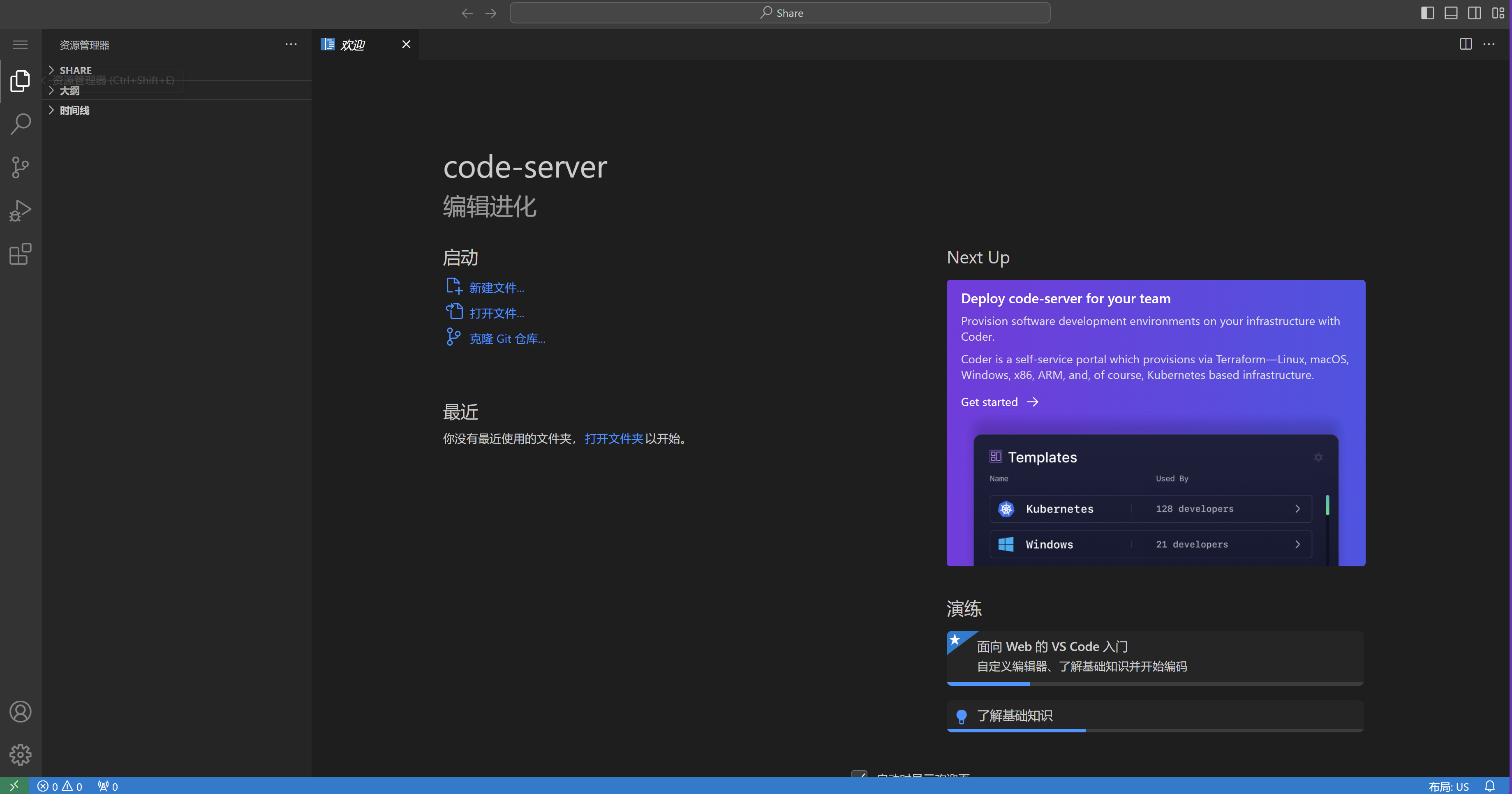1512x794 pixels.
Task: Click the forwarded ports status item
Action: tap(108, 786)
